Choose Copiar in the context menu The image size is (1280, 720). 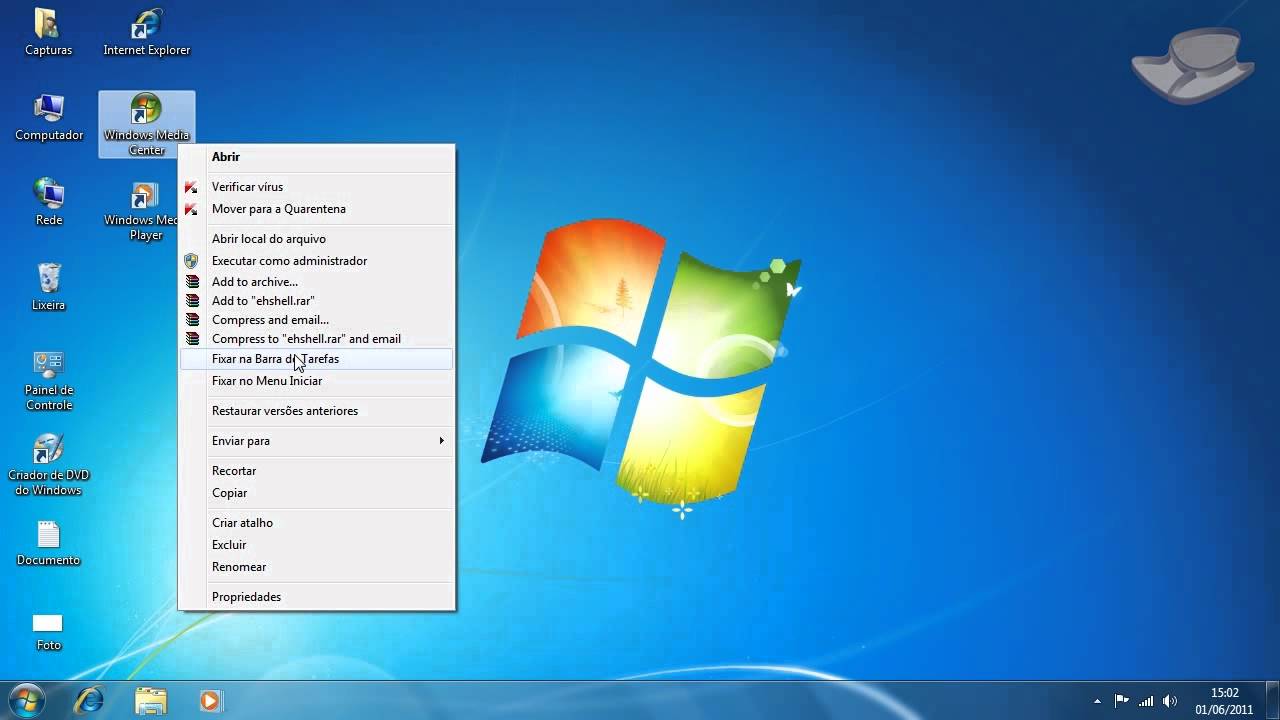tap(316, 493)
